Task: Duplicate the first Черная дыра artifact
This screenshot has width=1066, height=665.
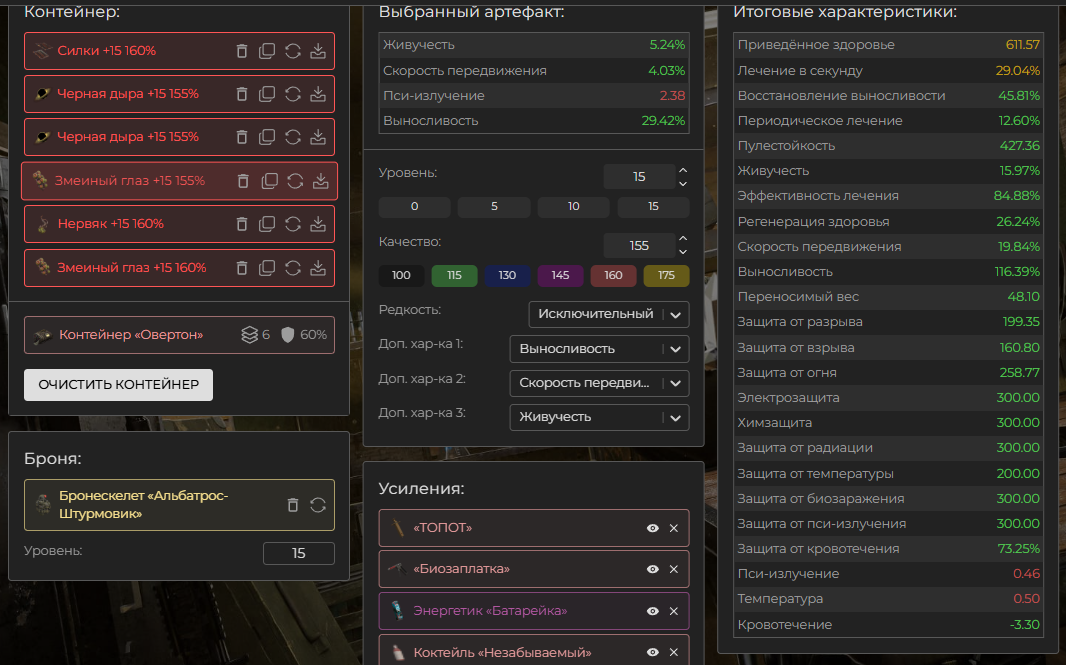Action: pos(267,94)
